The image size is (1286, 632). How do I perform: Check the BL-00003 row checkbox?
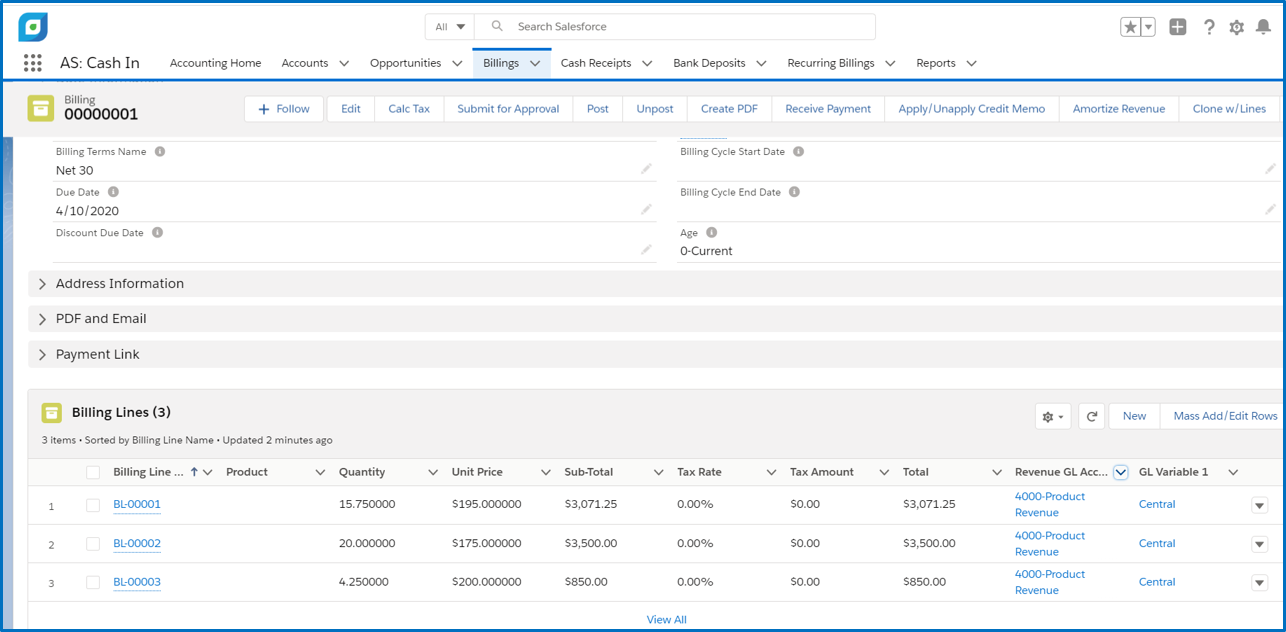click(x=93, y=582)
